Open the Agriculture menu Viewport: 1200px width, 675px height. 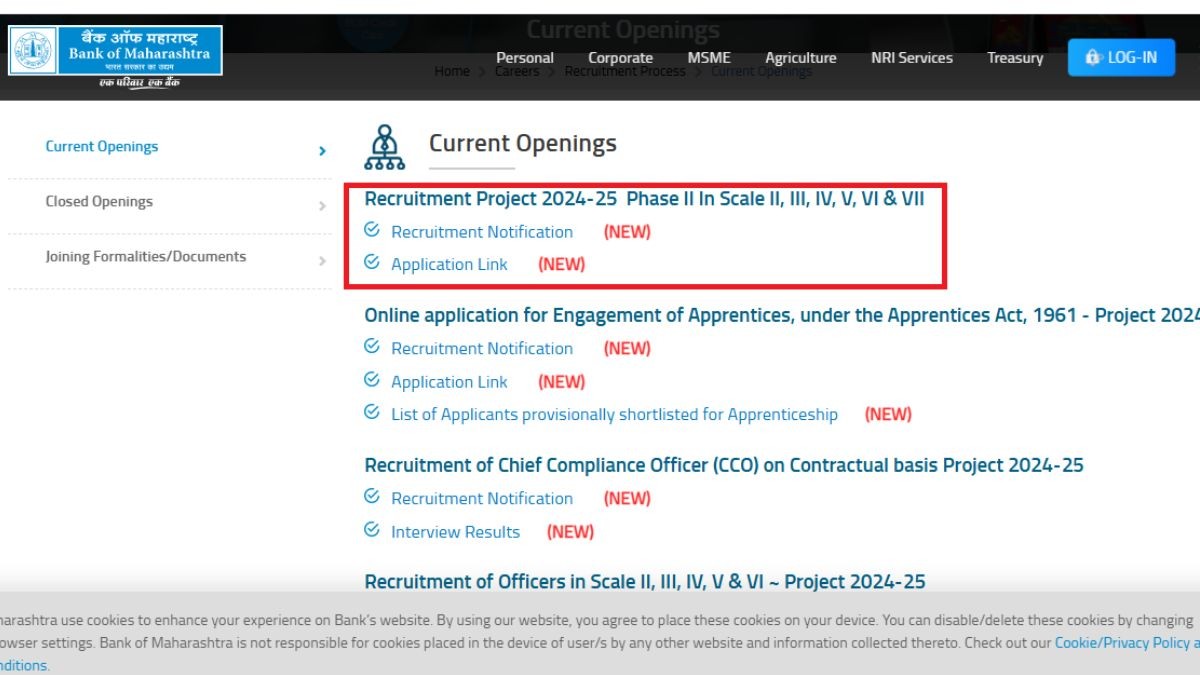800,58
